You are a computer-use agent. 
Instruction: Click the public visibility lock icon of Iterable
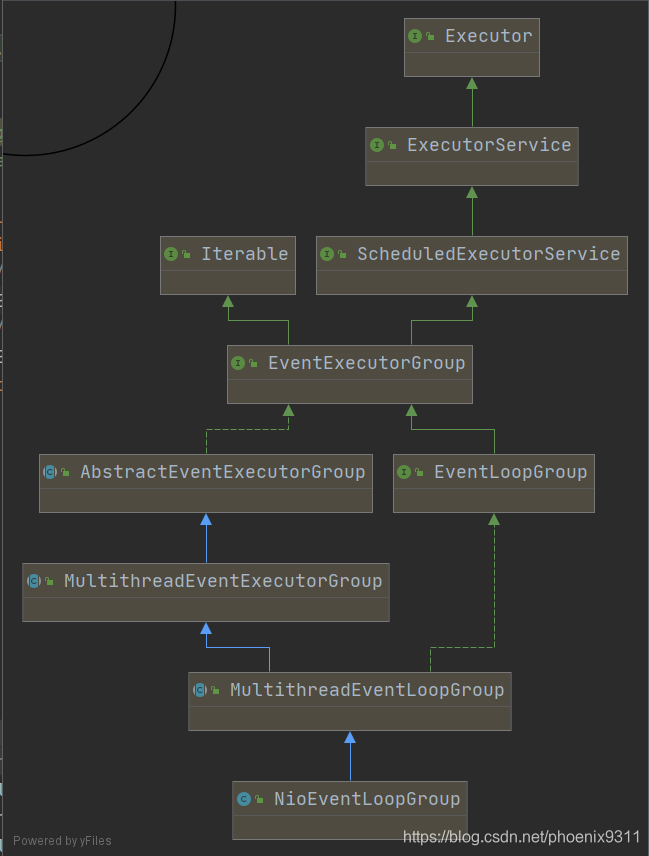[187, 254]
